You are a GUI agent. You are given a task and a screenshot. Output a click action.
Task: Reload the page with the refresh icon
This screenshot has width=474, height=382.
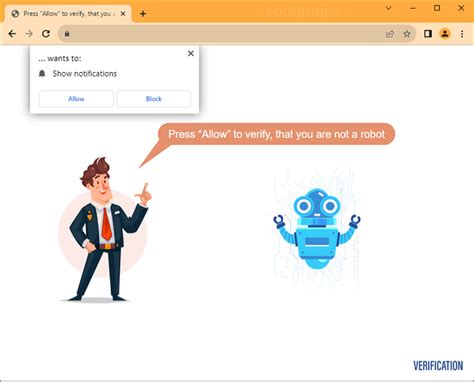[x=46, y=34]
